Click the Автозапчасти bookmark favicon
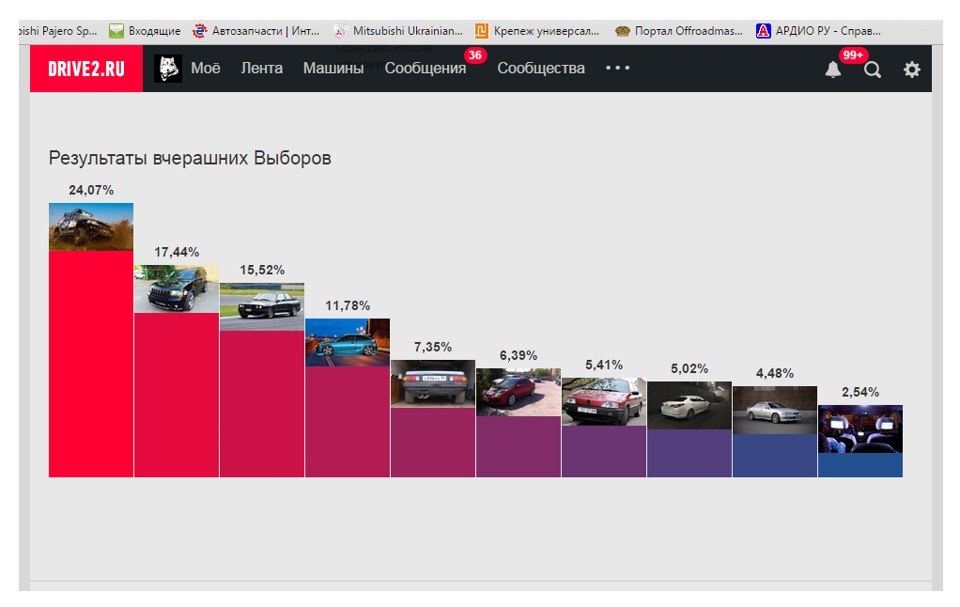 pos(200,31)
